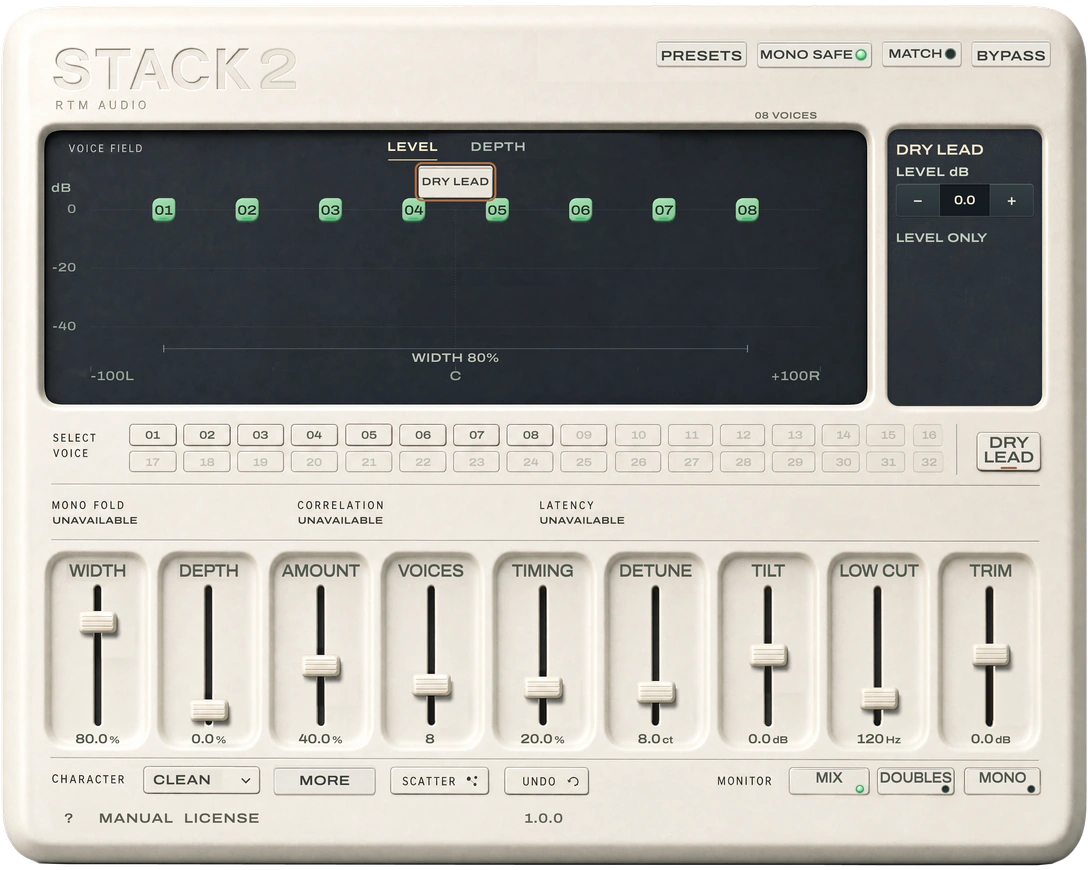
Task: Click the Trim slider handle
Action: point(990,655)
